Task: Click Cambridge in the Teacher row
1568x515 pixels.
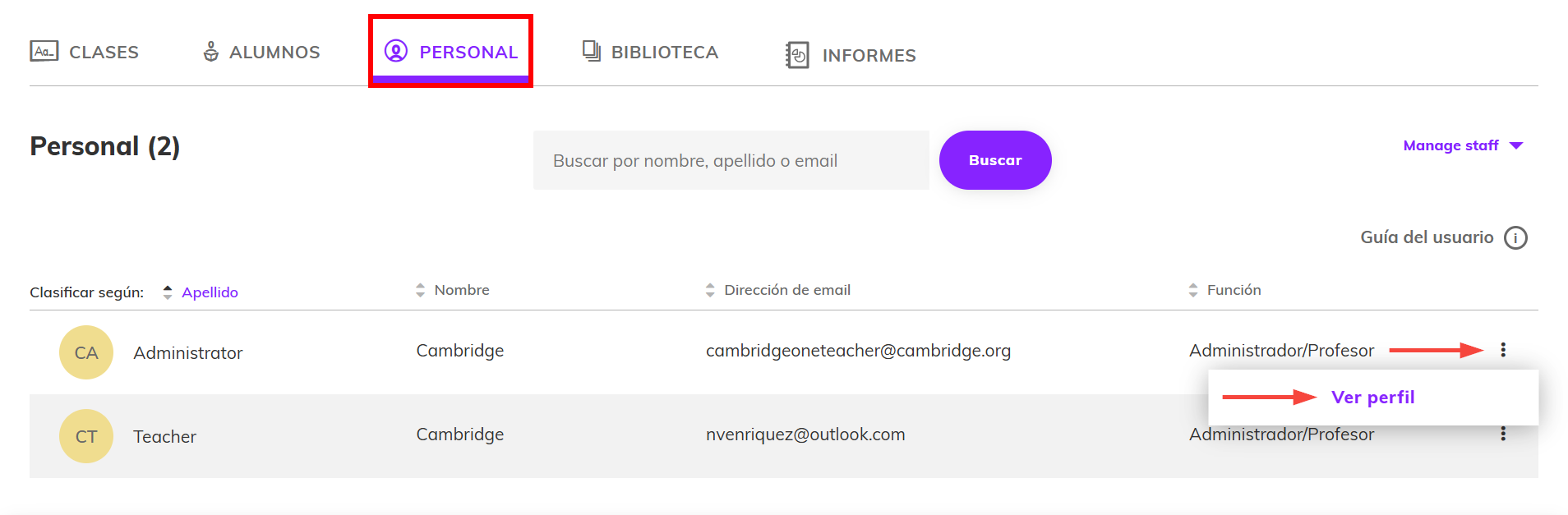Action: point(460,435)
